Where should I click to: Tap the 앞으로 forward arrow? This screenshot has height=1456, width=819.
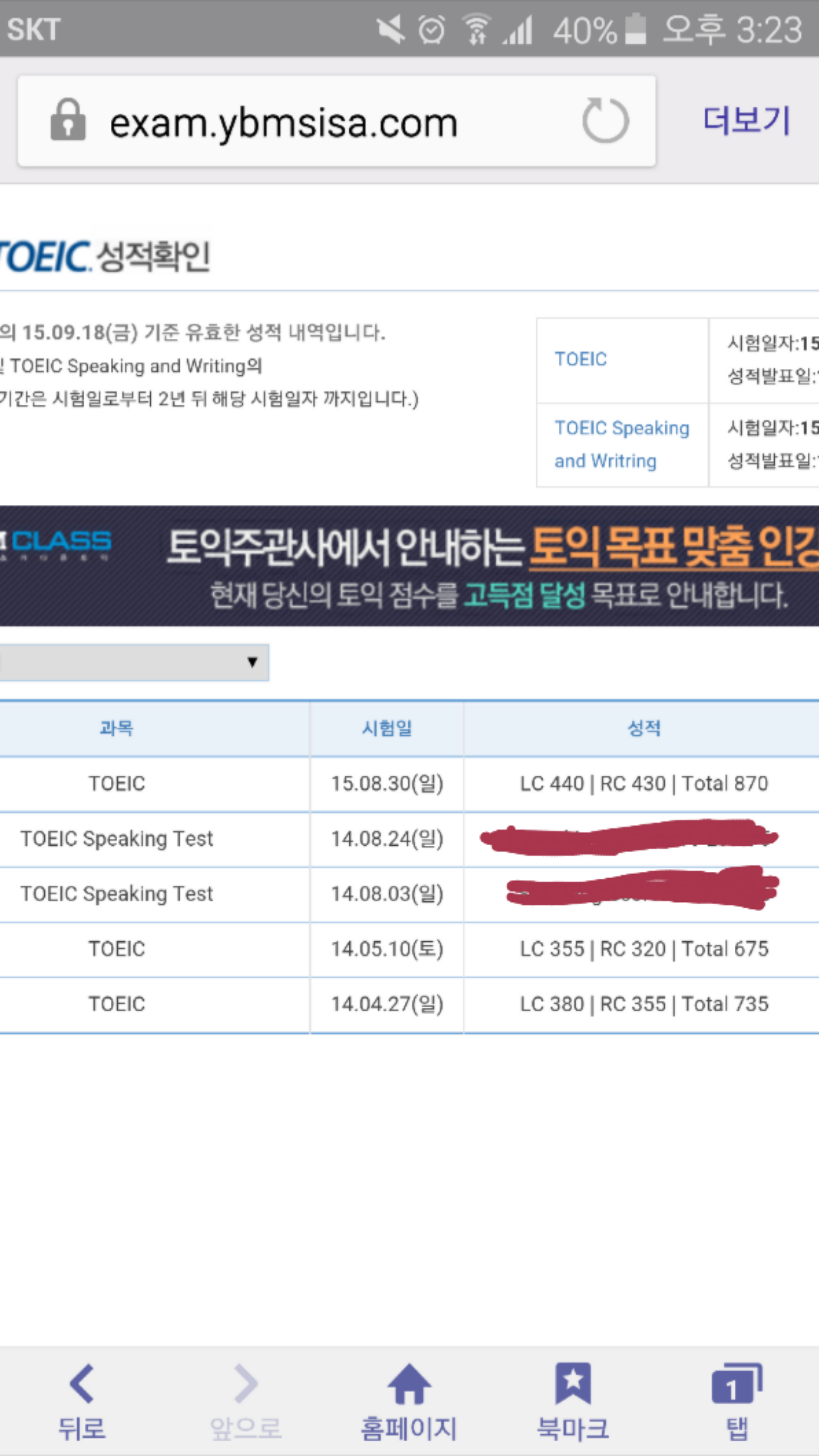point(246,1401)
